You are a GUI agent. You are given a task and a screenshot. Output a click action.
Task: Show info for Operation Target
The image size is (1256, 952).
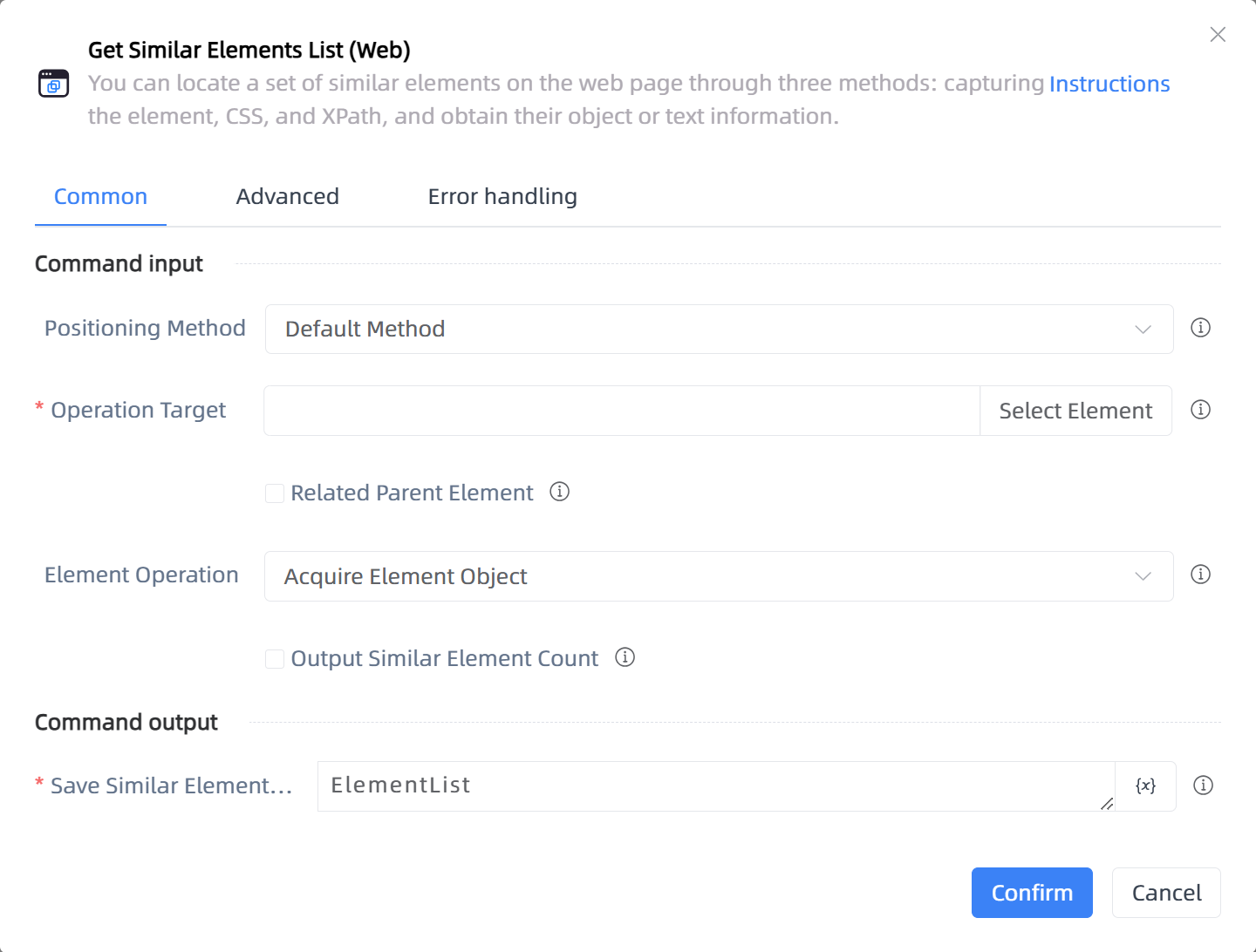point(1200,410)
